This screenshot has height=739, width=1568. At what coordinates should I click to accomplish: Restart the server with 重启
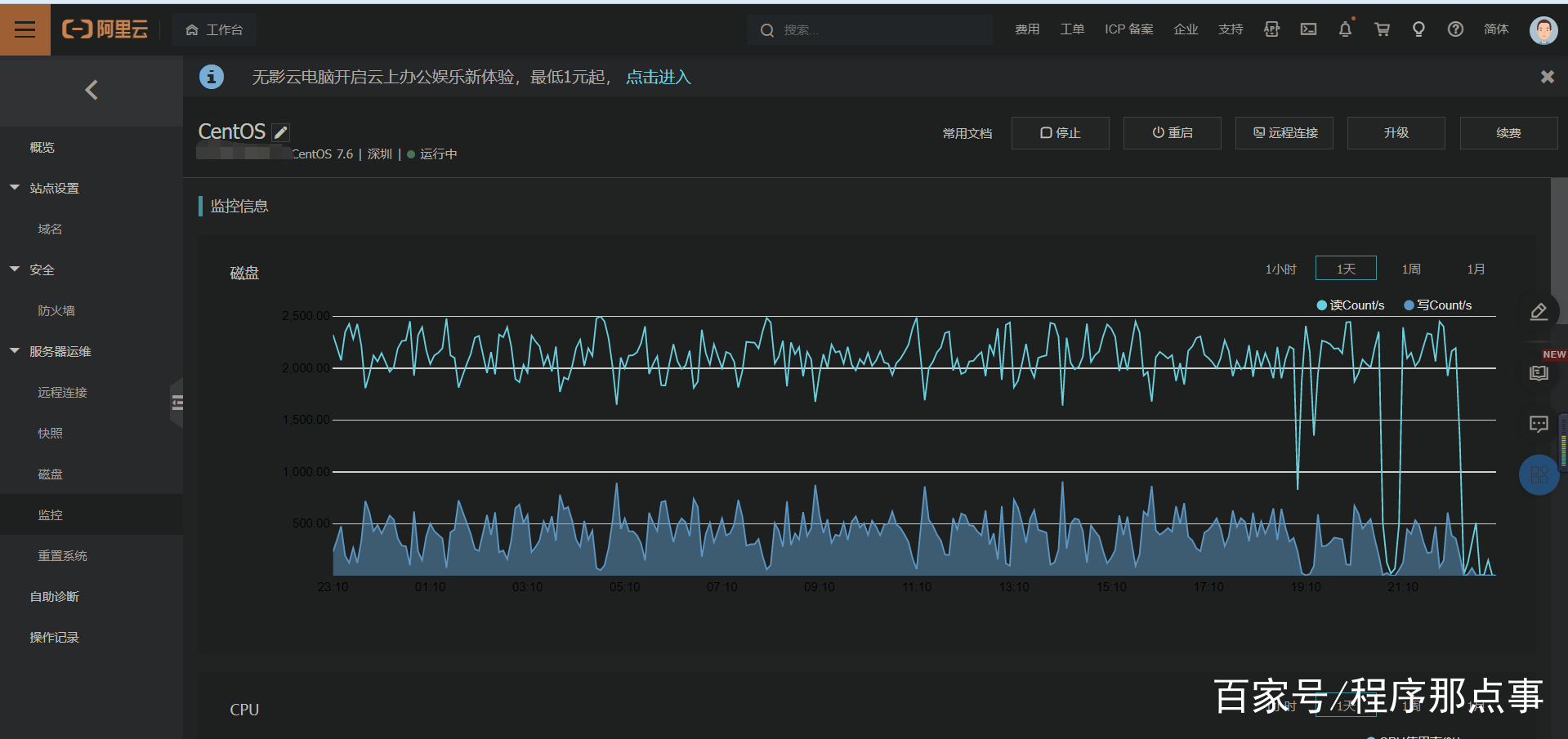[x=1172, y=133]
